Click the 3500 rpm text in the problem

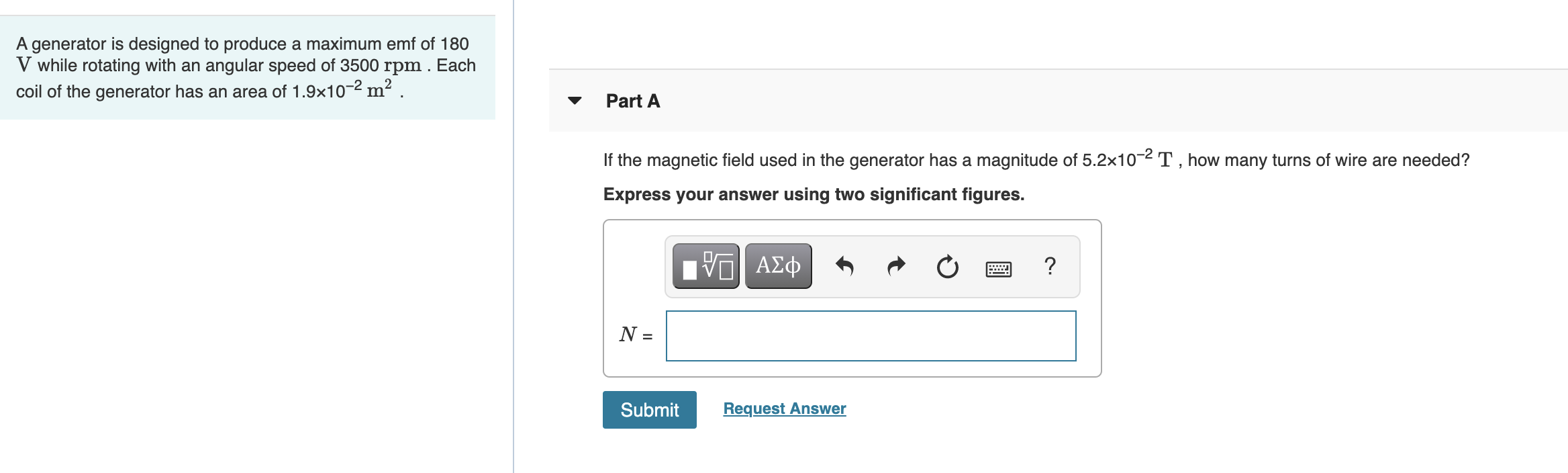coord(381,65)
